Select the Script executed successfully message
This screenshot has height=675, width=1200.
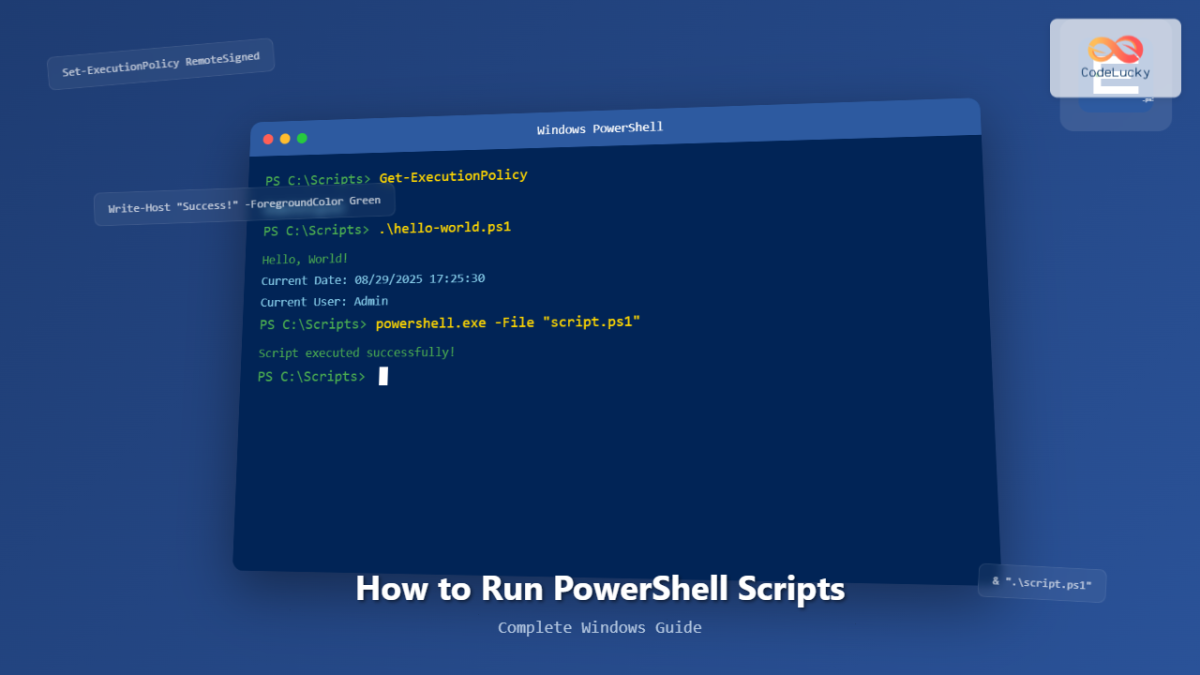(356, 352)
